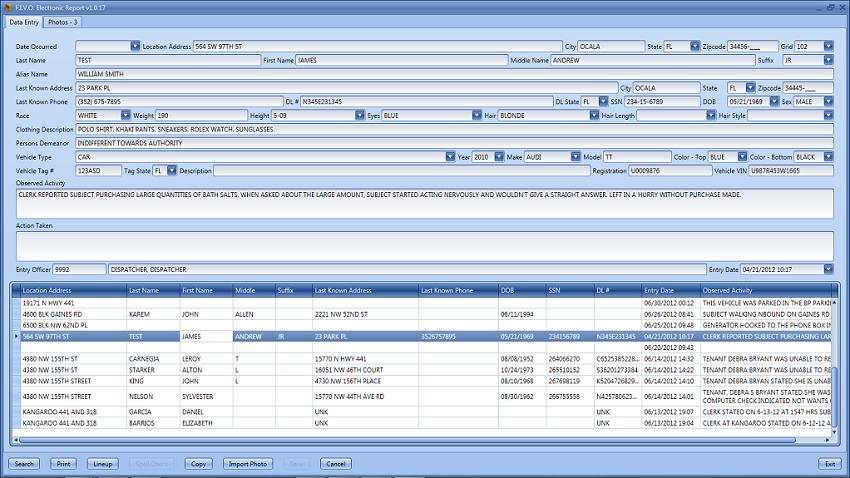This screenshot has height=478, width=850.
Task: Open the Lineup button
Action: coord(102,464)
